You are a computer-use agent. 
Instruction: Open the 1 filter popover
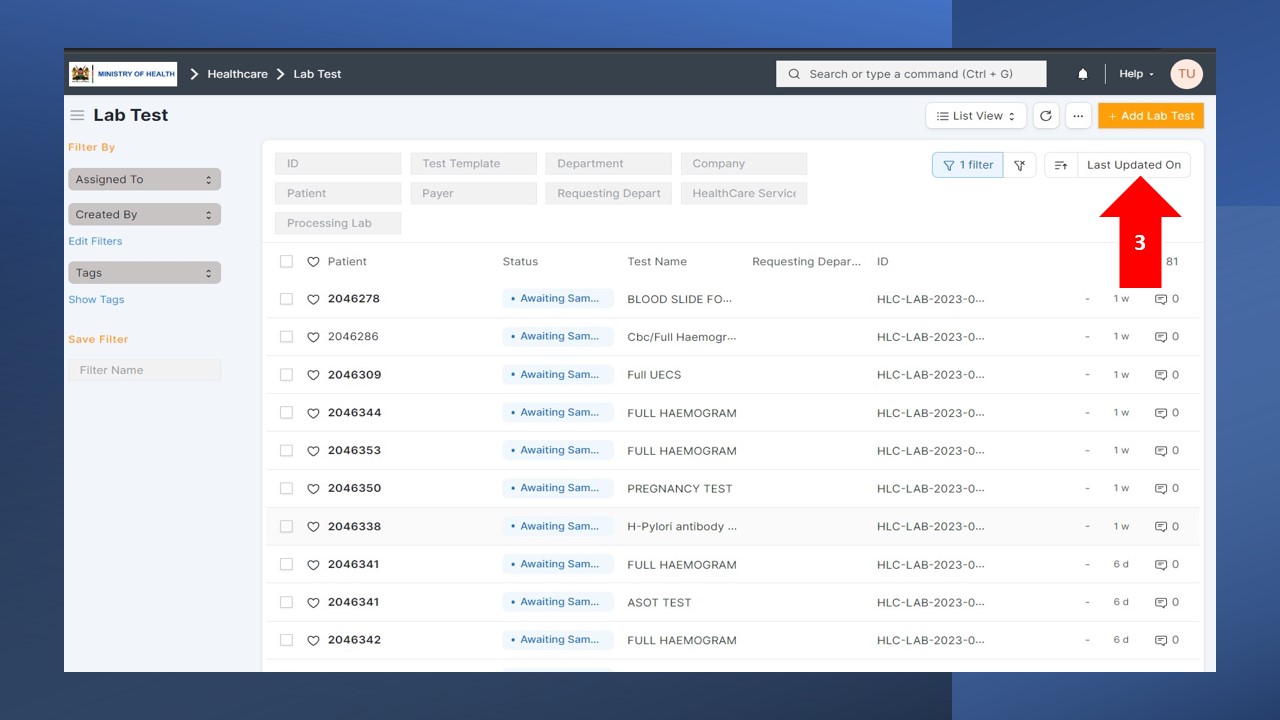[x=967, y=165]
